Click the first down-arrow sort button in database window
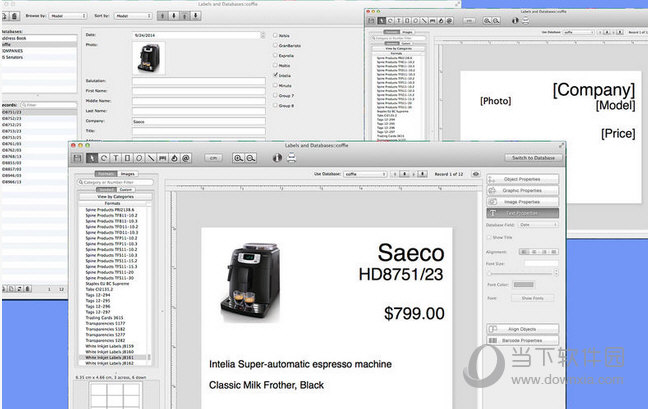 174,16
